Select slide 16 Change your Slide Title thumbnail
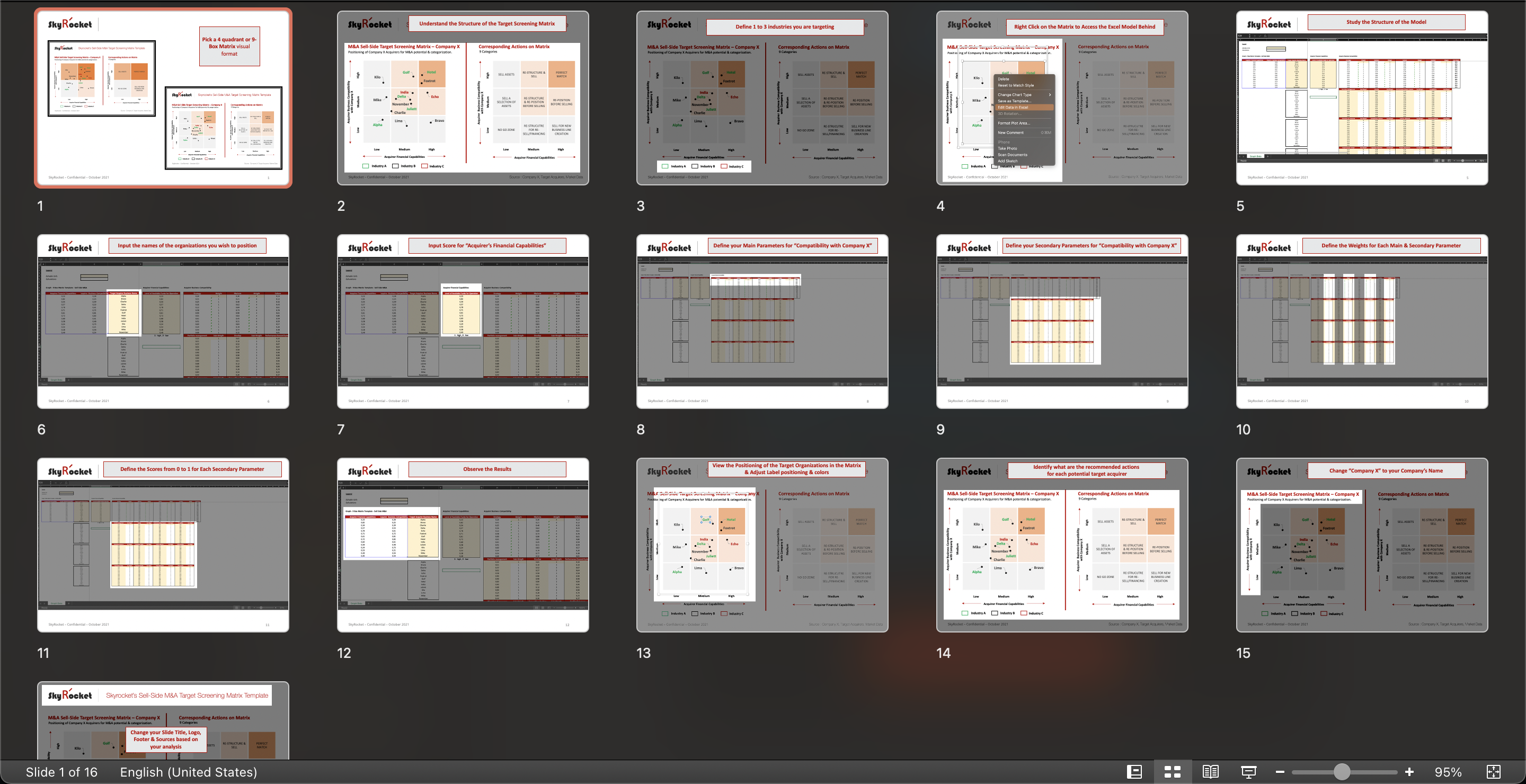Image resolution: width=1526 pixels, height=784 pixels. [x=163, y=720]
